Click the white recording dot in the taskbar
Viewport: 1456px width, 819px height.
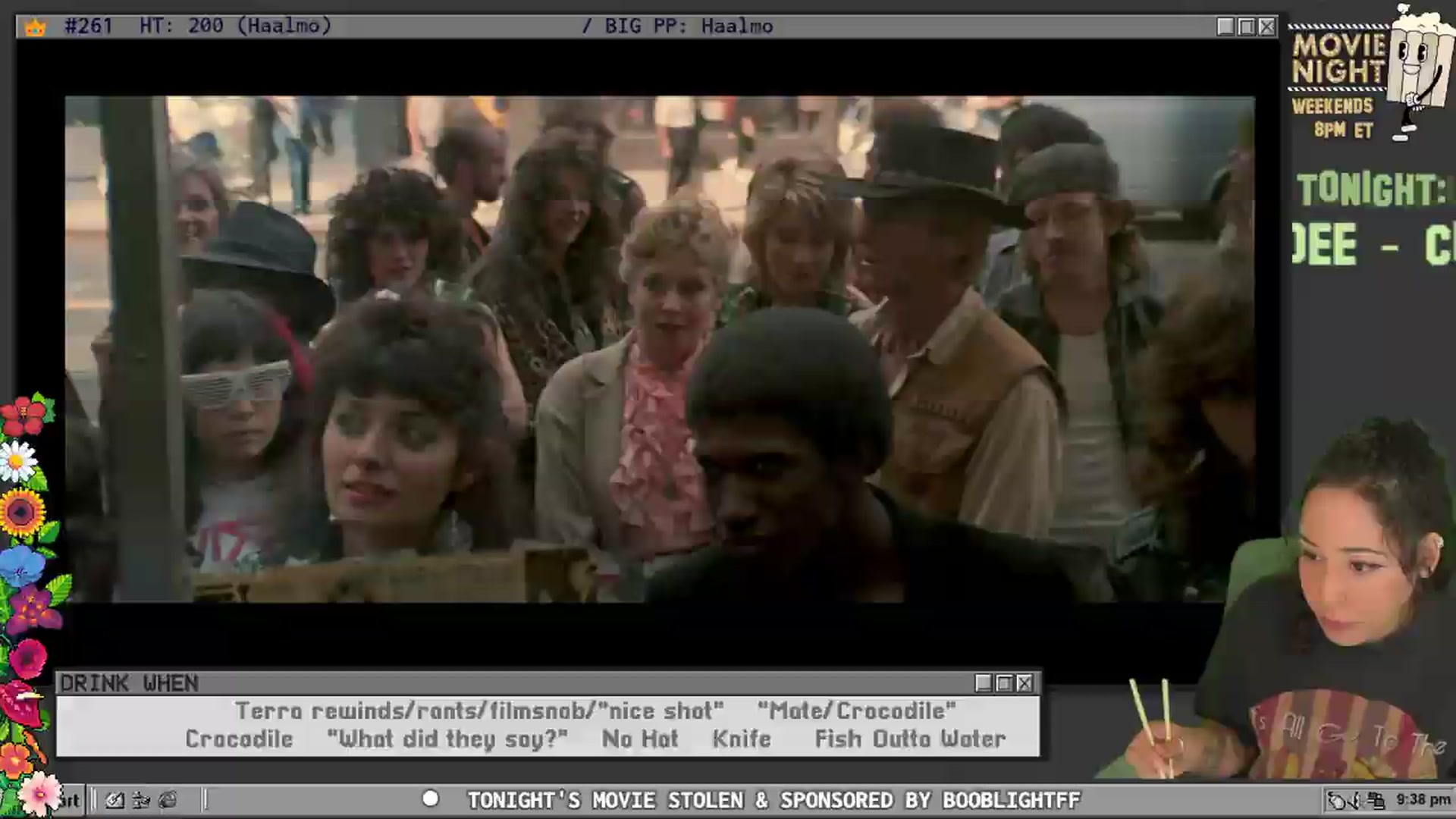[430, 799]
